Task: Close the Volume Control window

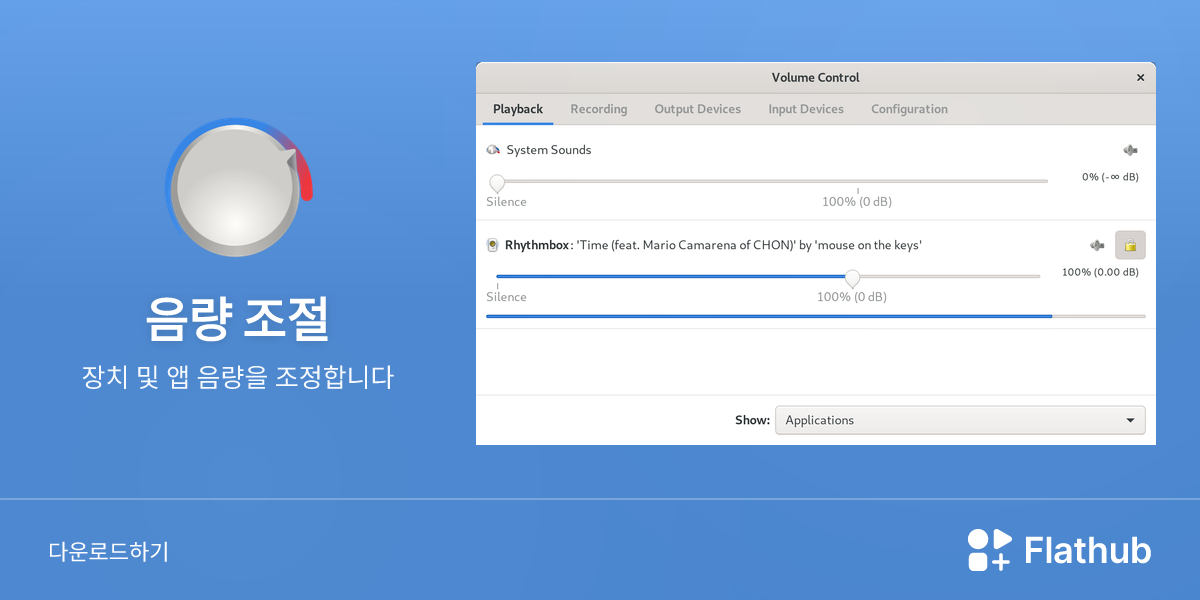Action: (1140, 77)
